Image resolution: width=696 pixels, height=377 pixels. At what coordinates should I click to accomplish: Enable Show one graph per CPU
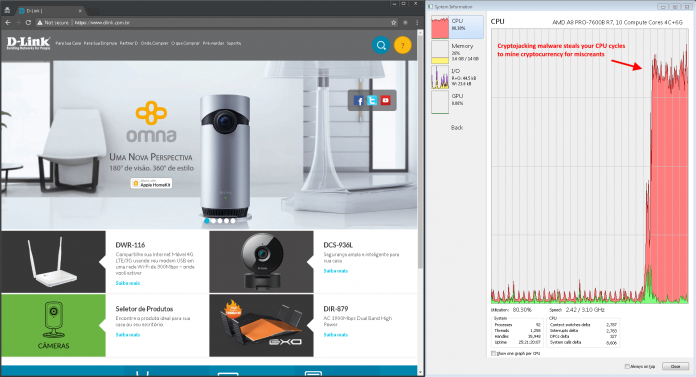point(493,353)
